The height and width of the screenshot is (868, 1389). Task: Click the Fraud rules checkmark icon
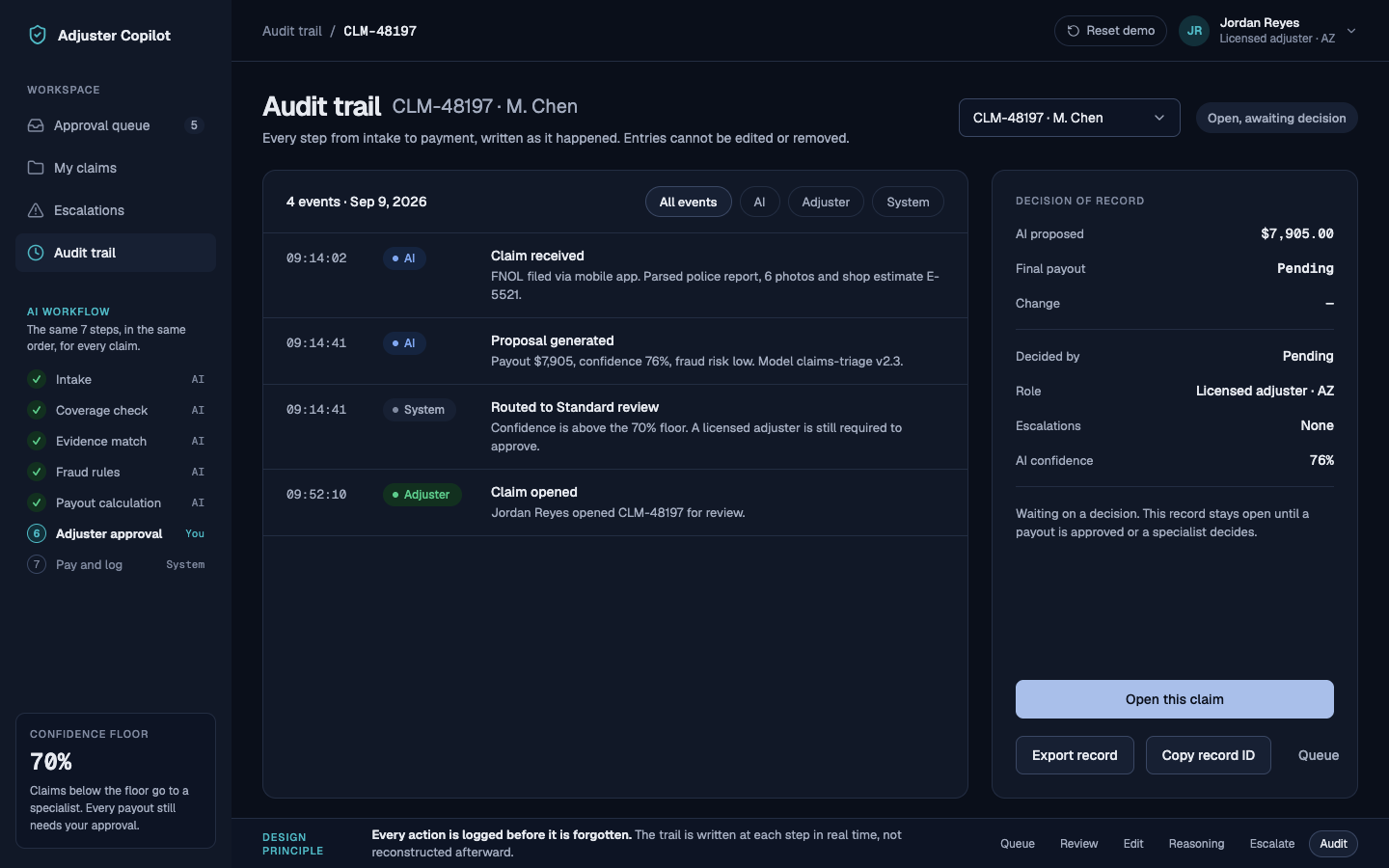coord(37,472)
